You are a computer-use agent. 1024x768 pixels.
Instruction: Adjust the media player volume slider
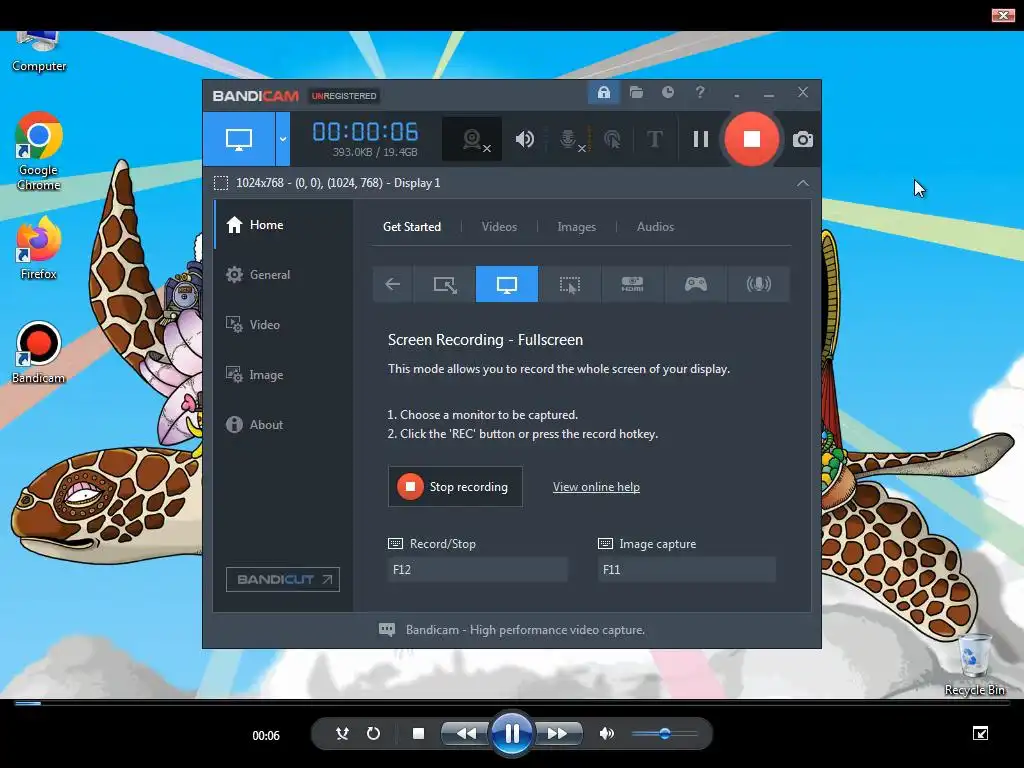pos(664,733)
